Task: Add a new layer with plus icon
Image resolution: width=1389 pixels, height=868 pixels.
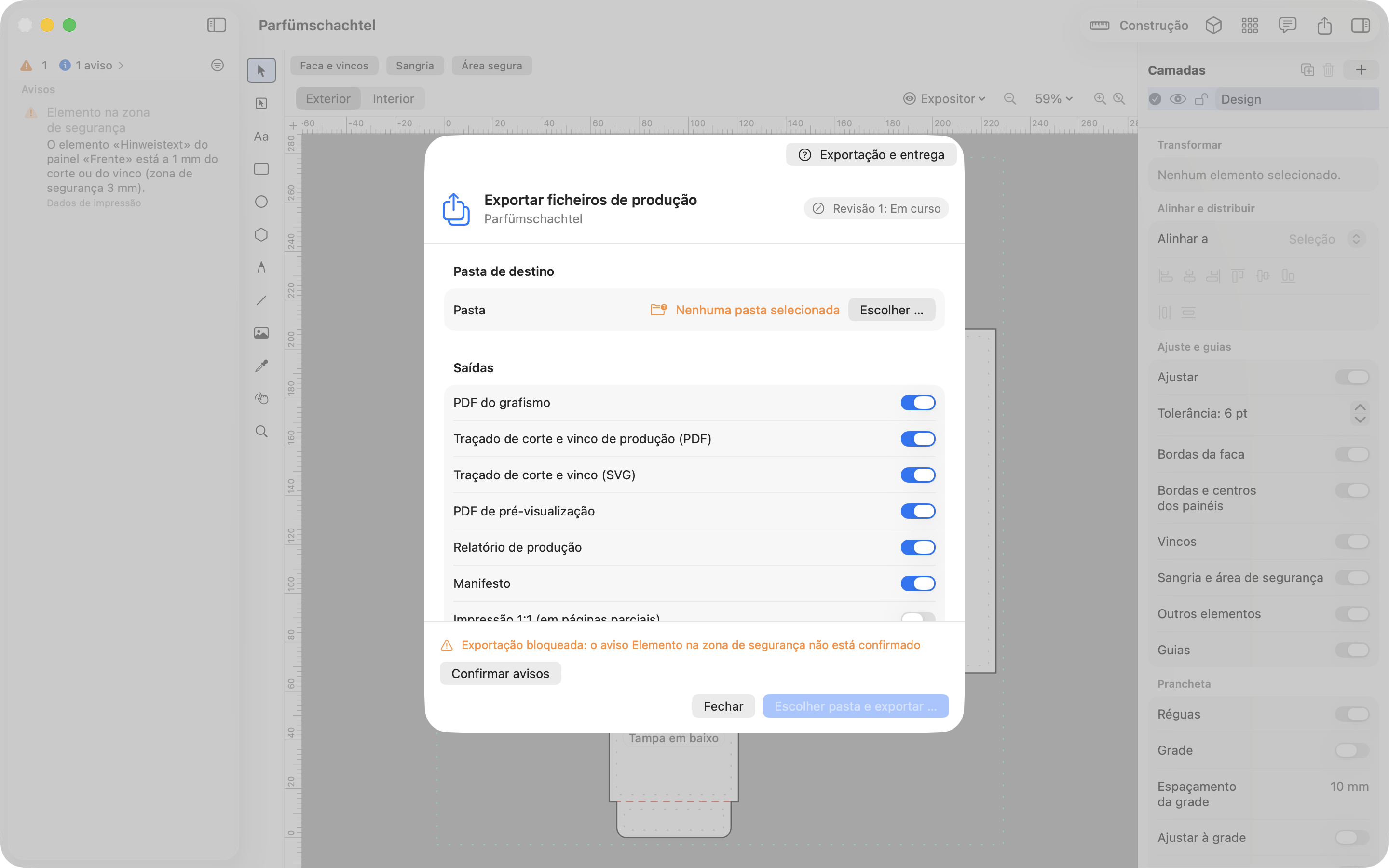Action: tap(1361, 70)
